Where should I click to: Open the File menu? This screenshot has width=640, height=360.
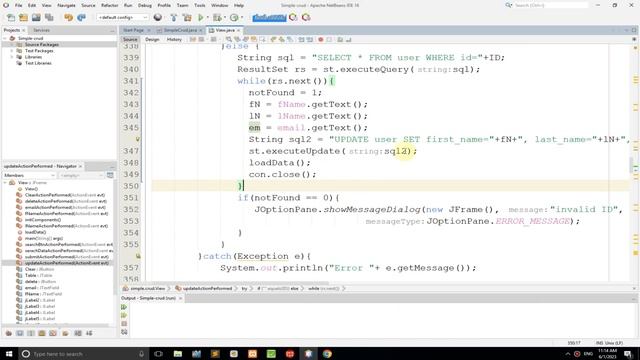click(18, 5)
